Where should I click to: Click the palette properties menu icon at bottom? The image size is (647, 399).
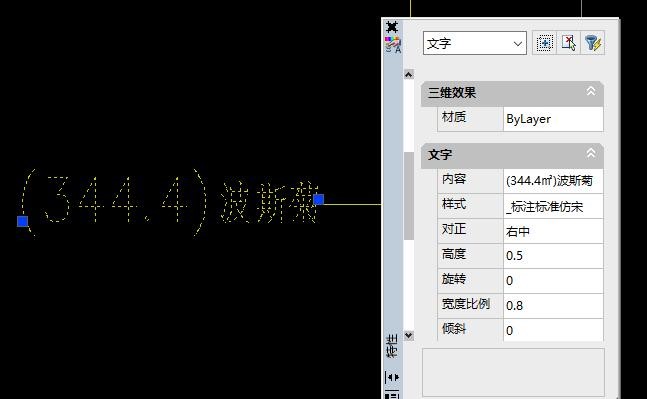pyautogui.click(x=392, y=395)
